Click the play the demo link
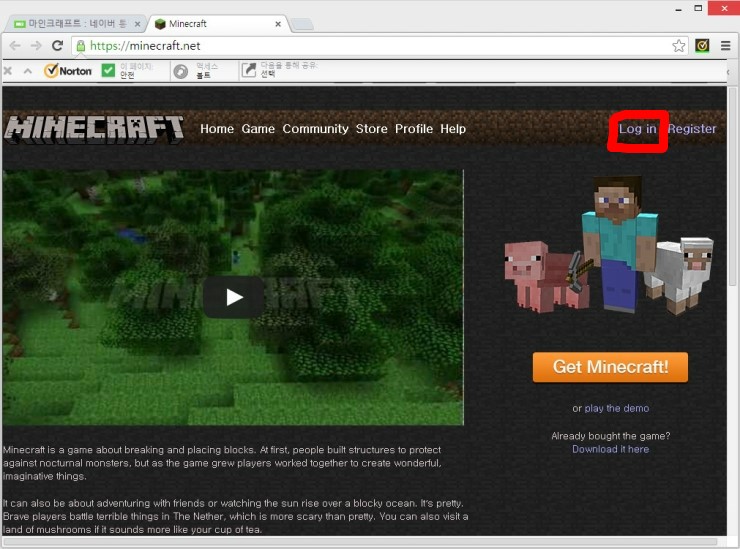This screenshot has height=549, width=740. coord(617,408)
